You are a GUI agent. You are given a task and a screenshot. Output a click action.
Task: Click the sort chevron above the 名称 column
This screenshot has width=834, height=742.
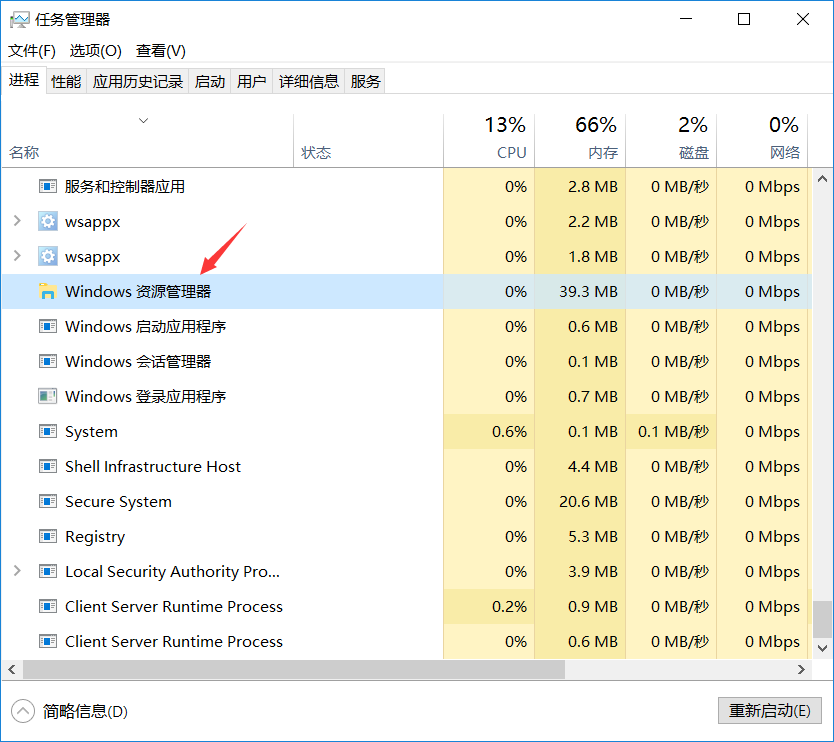tap(143, 121)
